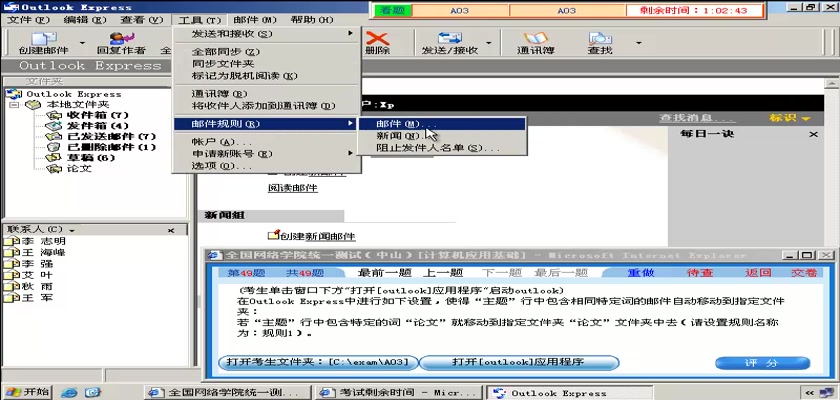This screenshot has width=840, height=400.
Task: Choose 帐户(A)... menu entry
Action: coord(266,142)
